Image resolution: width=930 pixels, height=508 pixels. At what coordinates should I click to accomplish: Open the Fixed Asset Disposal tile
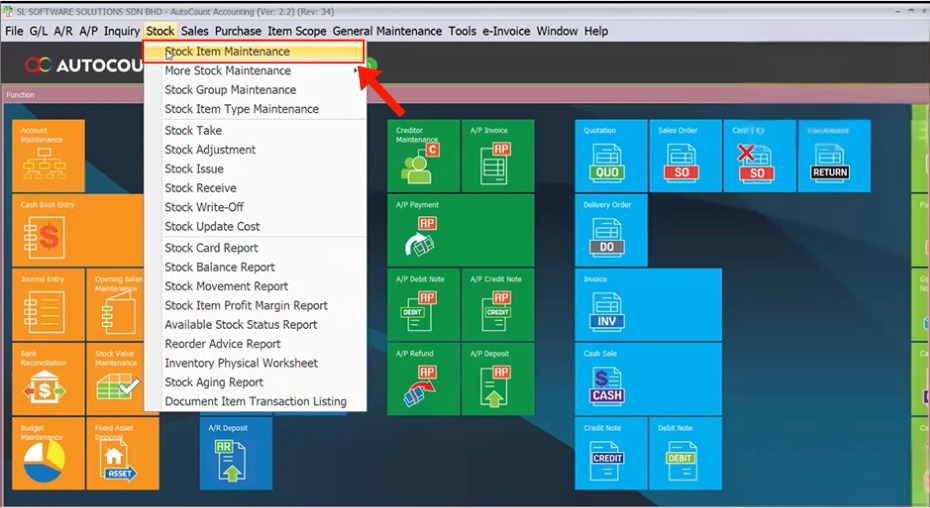click(x=123, y=453)
